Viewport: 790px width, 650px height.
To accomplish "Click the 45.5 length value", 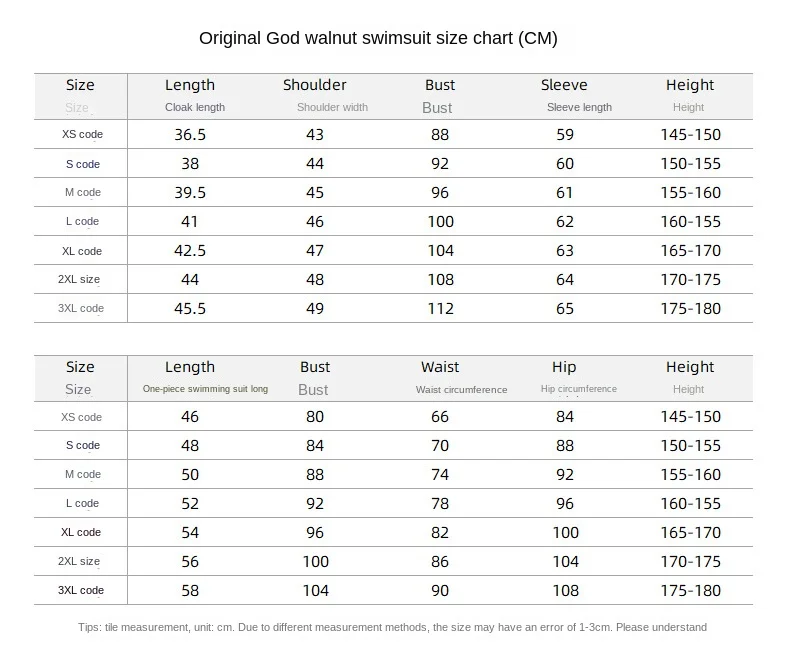I will pyautogui.click(x=190, y=309).
